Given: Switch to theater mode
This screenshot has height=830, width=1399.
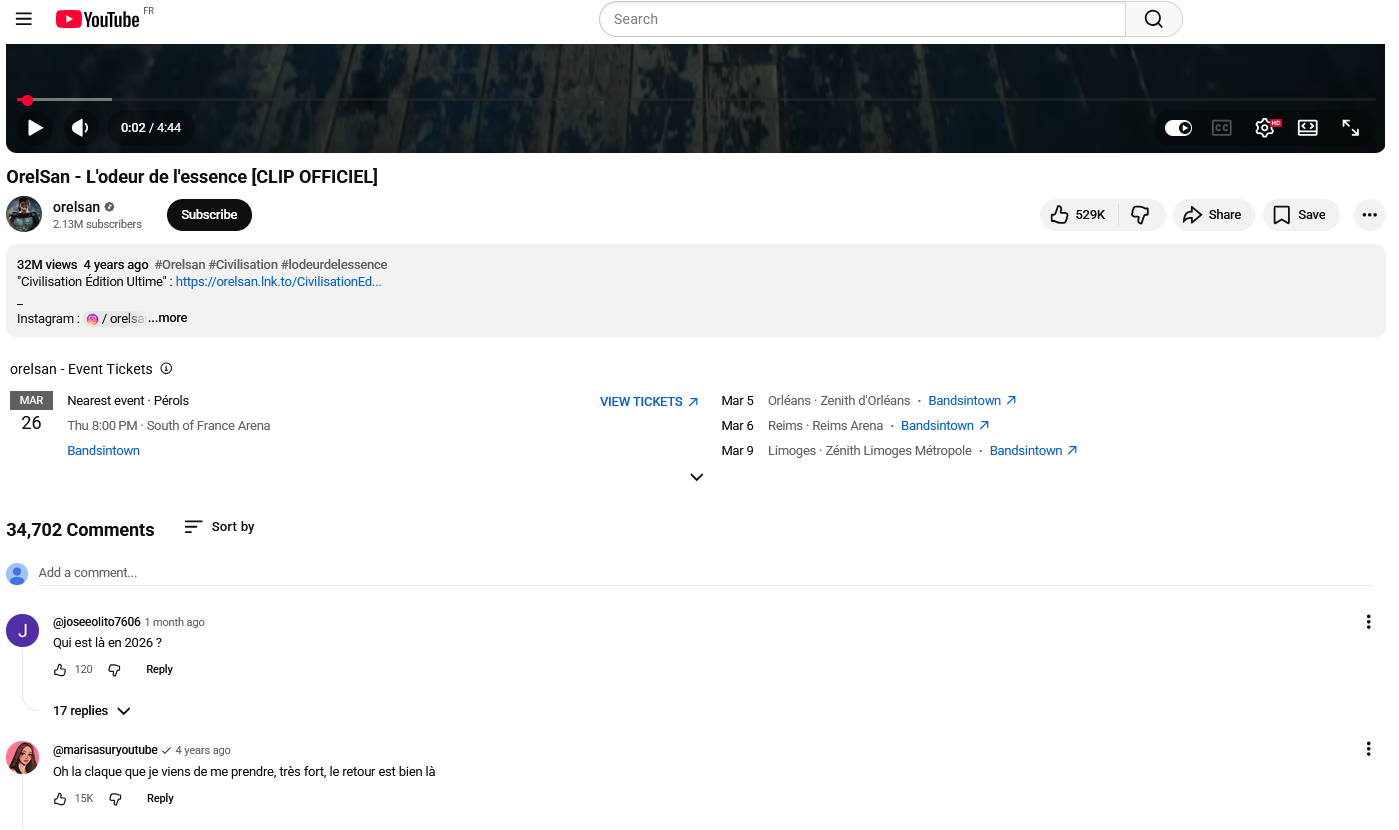Looking at the screenshot, I should point(1307,128).
